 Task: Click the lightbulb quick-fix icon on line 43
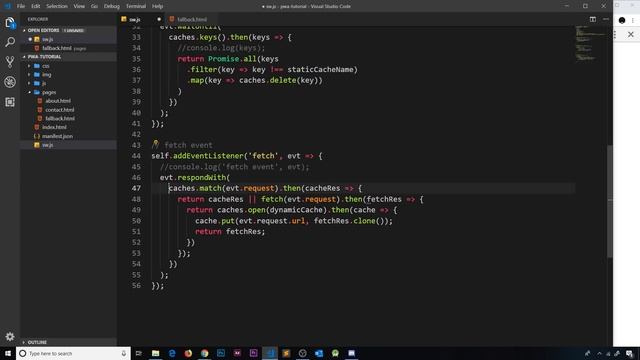tap(155, 144)
